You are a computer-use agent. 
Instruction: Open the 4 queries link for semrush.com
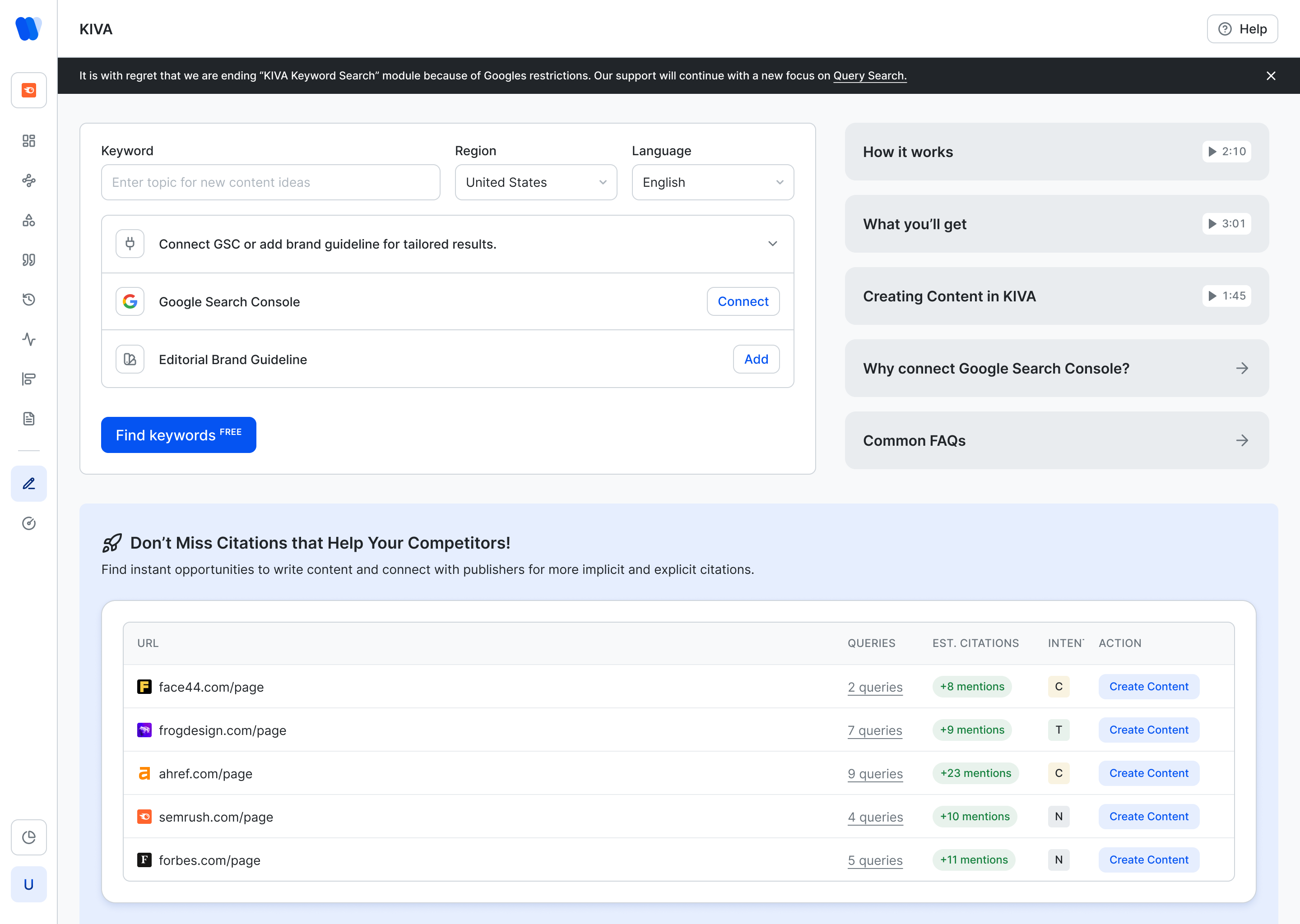875,817
